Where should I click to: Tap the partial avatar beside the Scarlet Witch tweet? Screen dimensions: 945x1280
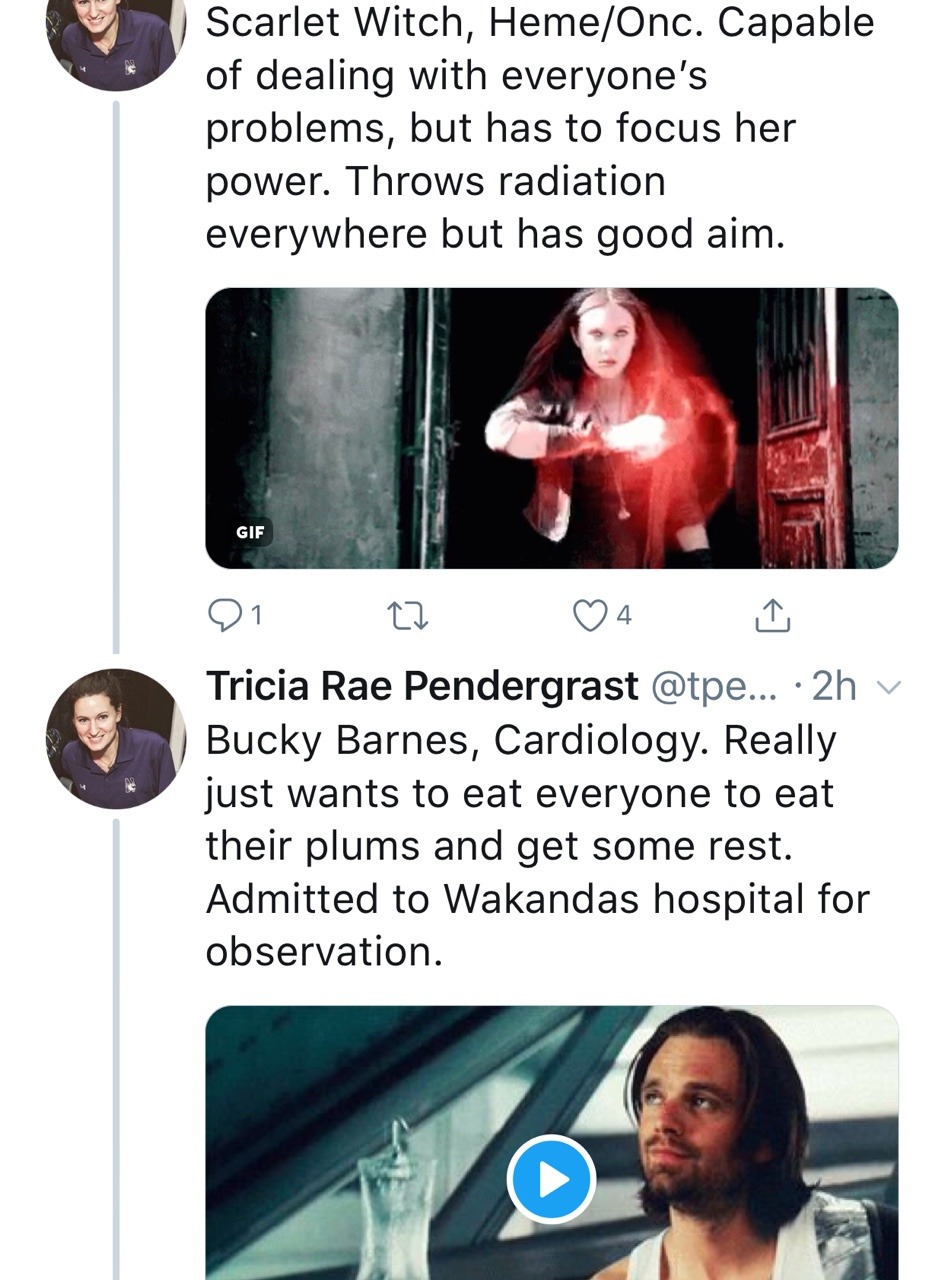tap(116, 40)
